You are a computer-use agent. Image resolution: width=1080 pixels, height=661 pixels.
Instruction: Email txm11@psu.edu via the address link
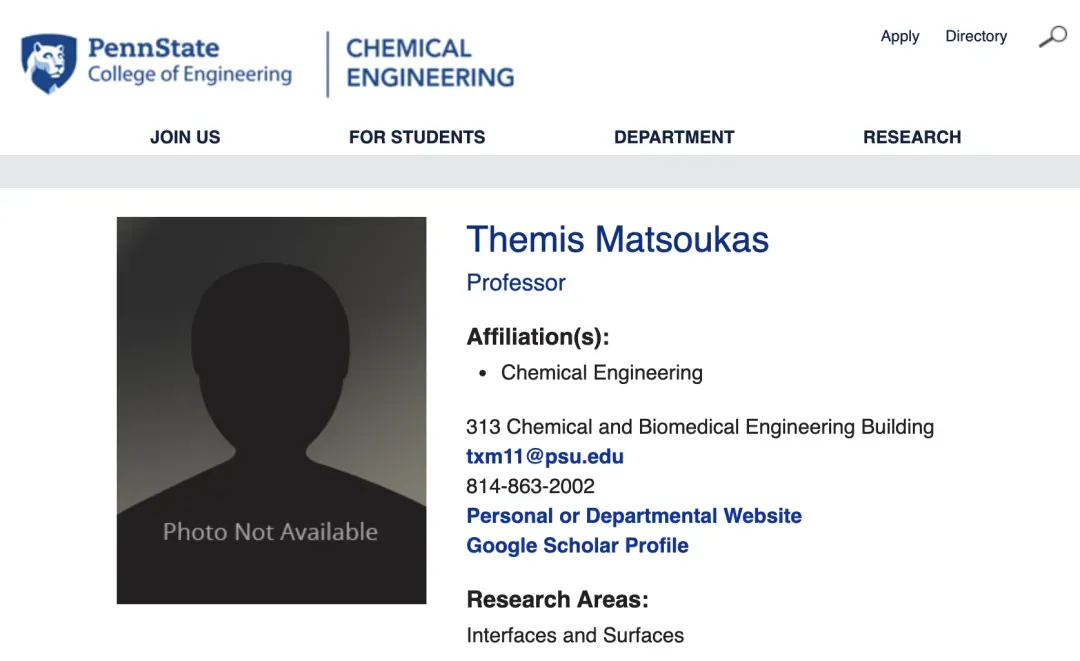click(545, 457)
